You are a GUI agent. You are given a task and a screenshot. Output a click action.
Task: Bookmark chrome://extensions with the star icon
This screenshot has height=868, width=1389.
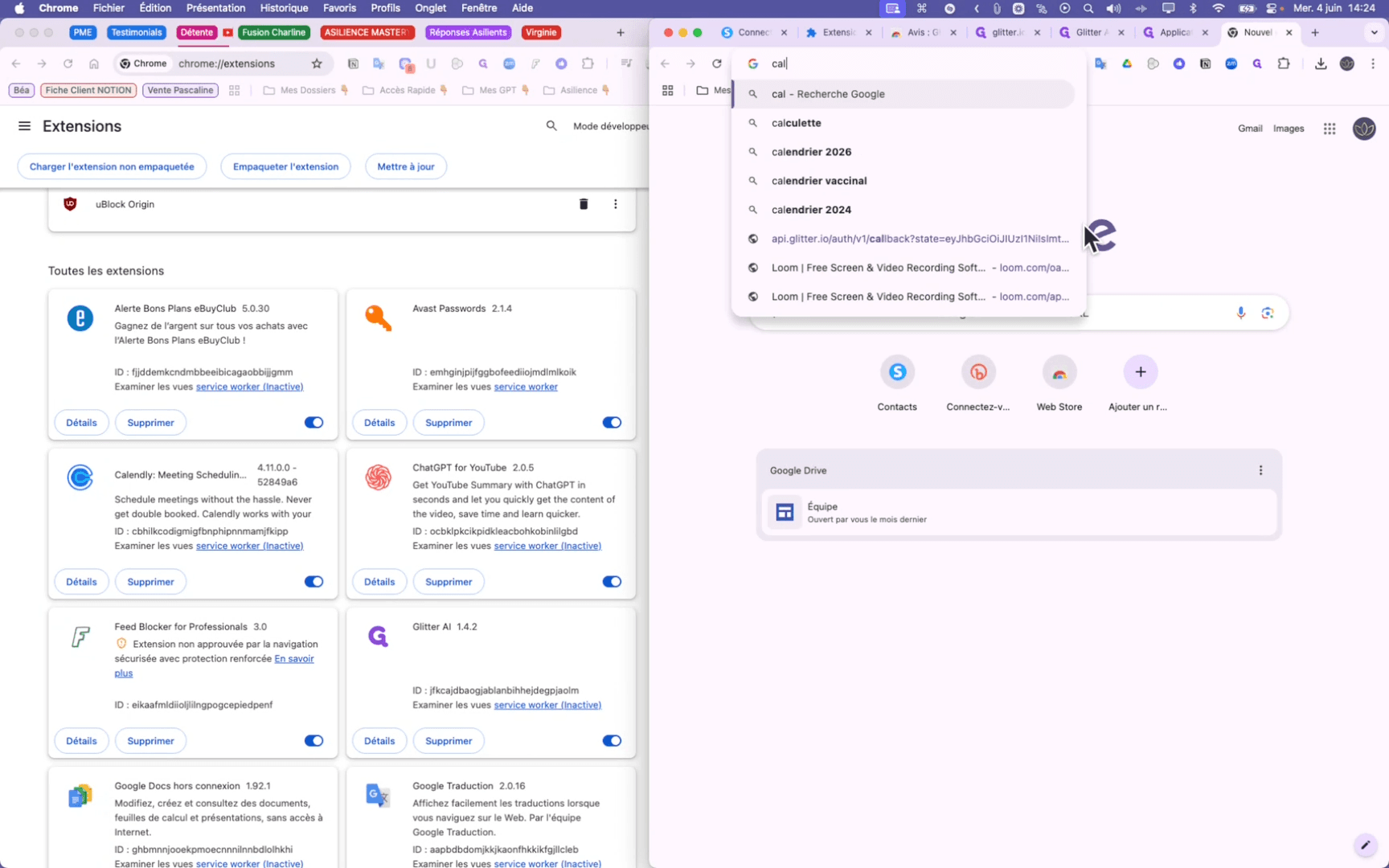317,63
